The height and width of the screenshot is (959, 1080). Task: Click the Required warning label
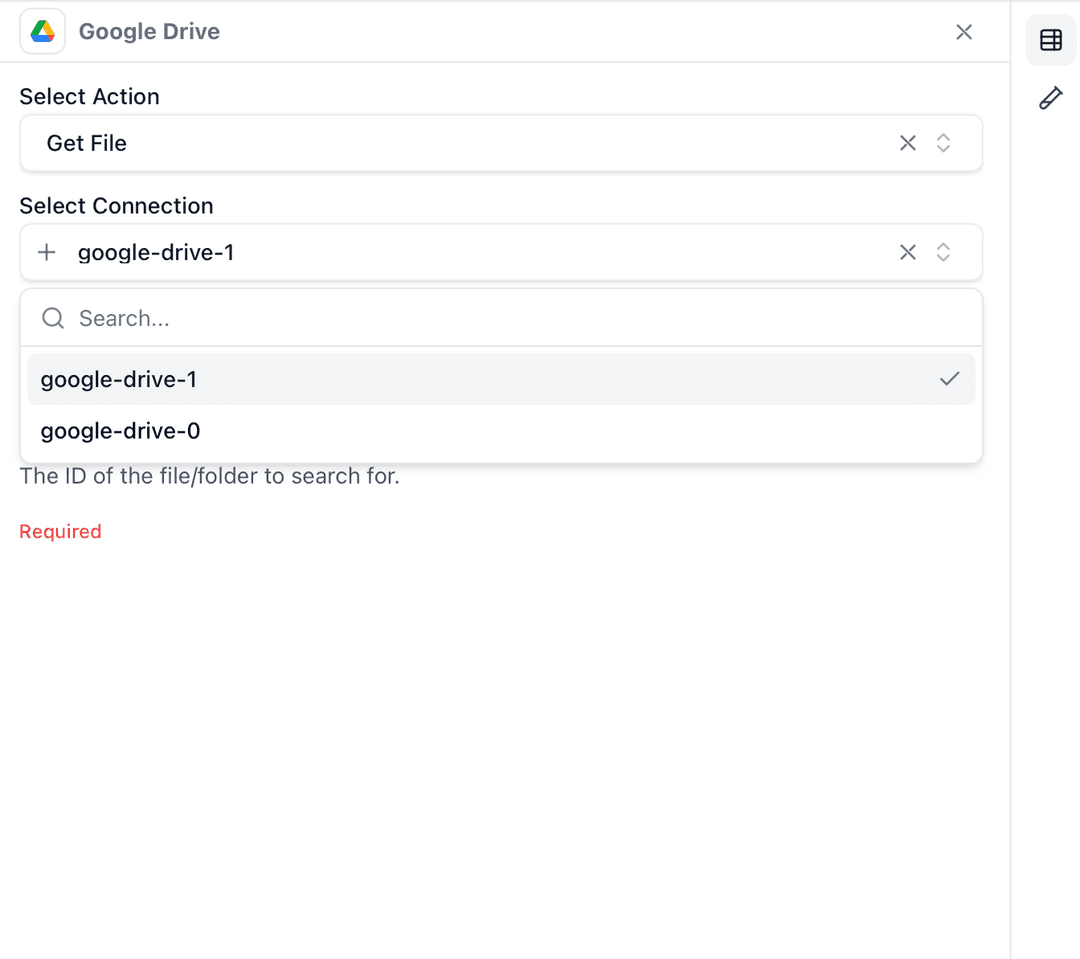click(x=60, y=531)
